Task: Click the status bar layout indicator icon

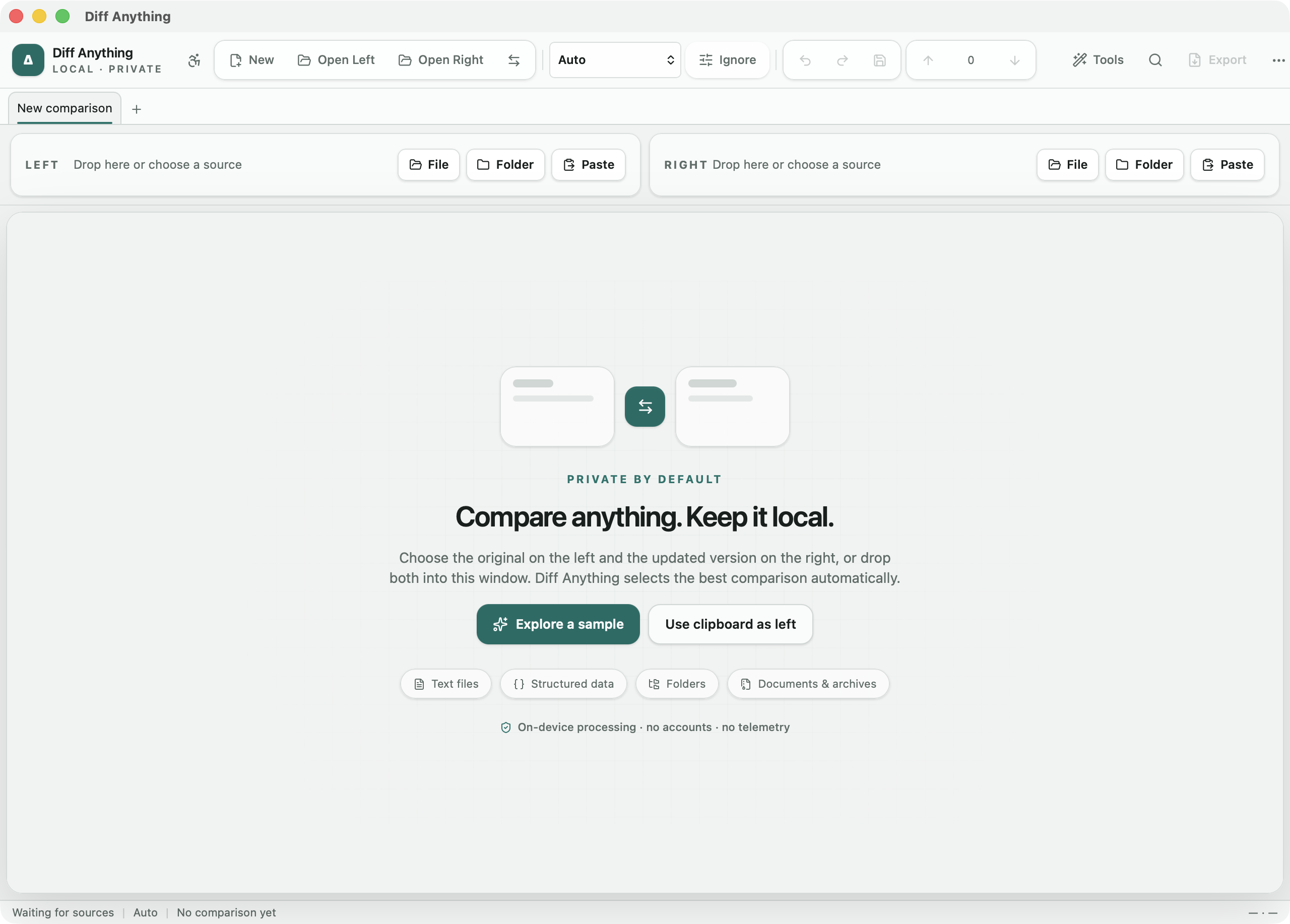Action: point(1263,912)
